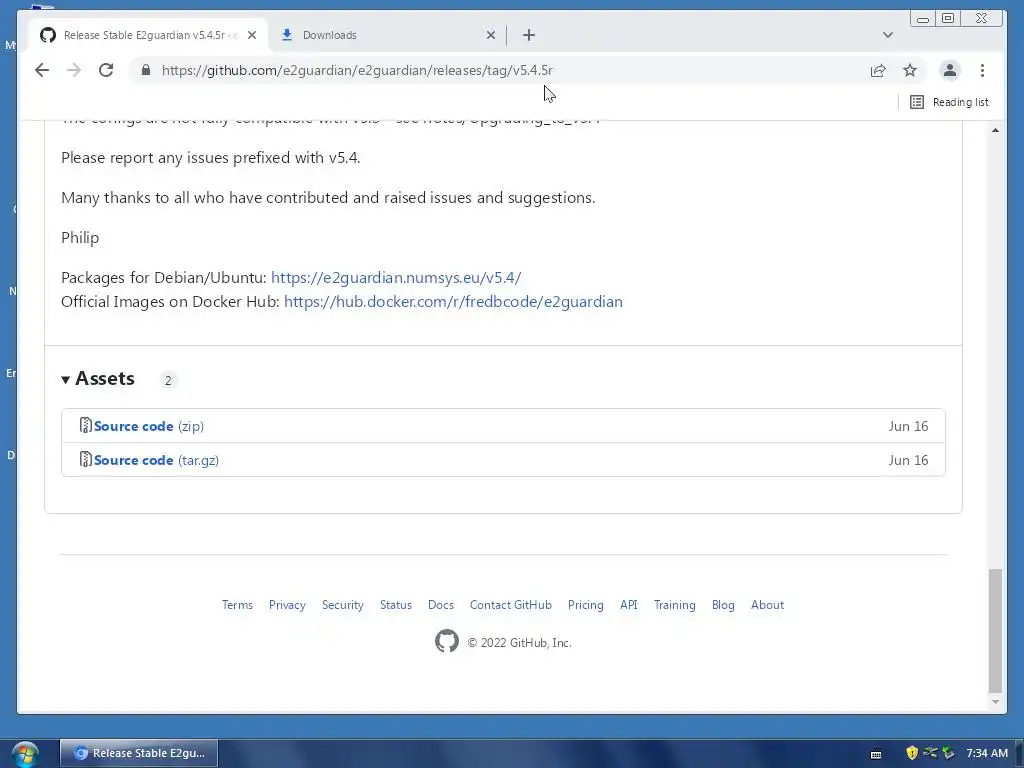Open the tab search dropdown chevron
The height and width of the screenshot is (768, 1024).
[x=888, y=35]
